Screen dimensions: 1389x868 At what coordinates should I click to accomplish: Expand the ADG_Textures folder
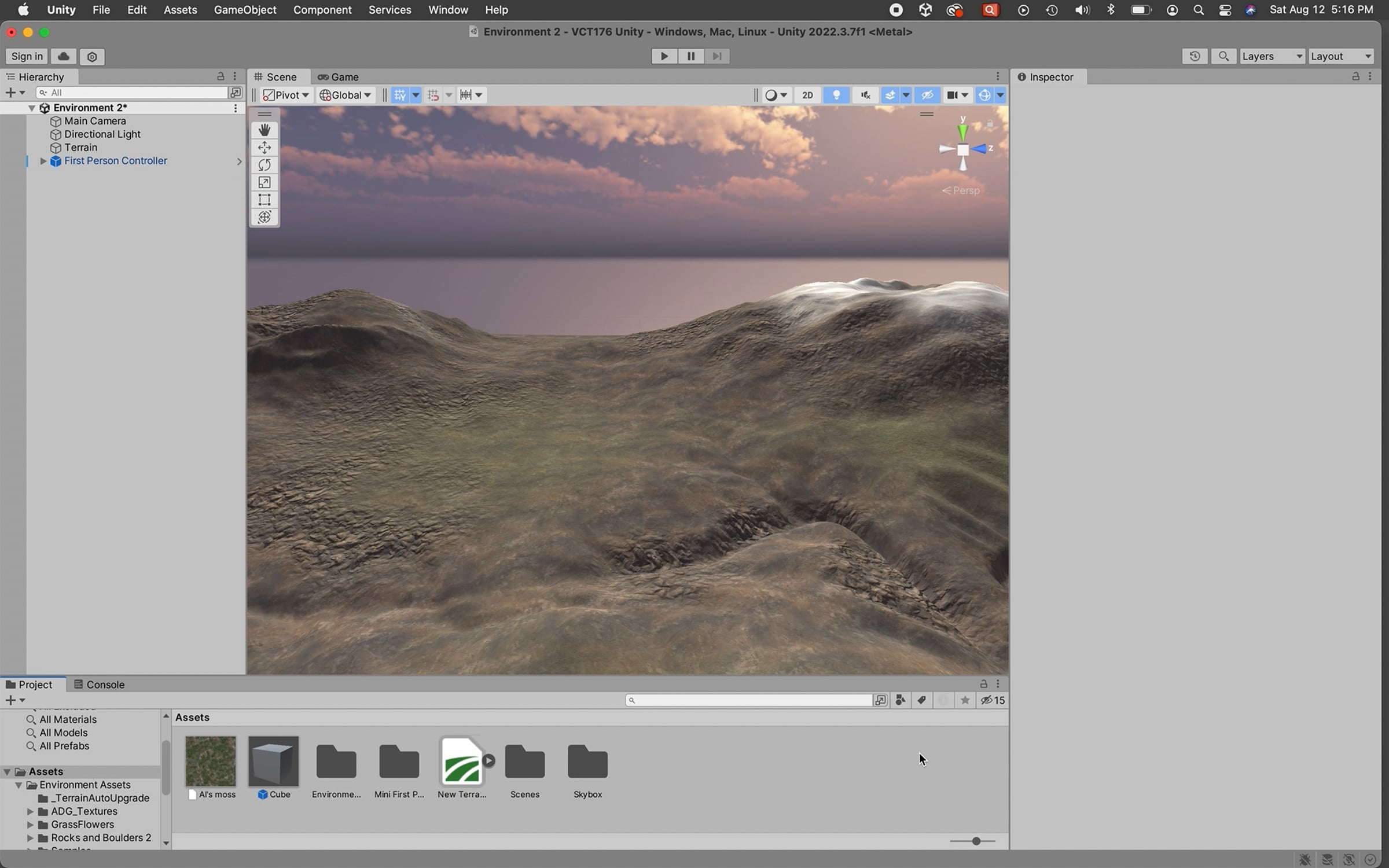(x=30, y=811)
